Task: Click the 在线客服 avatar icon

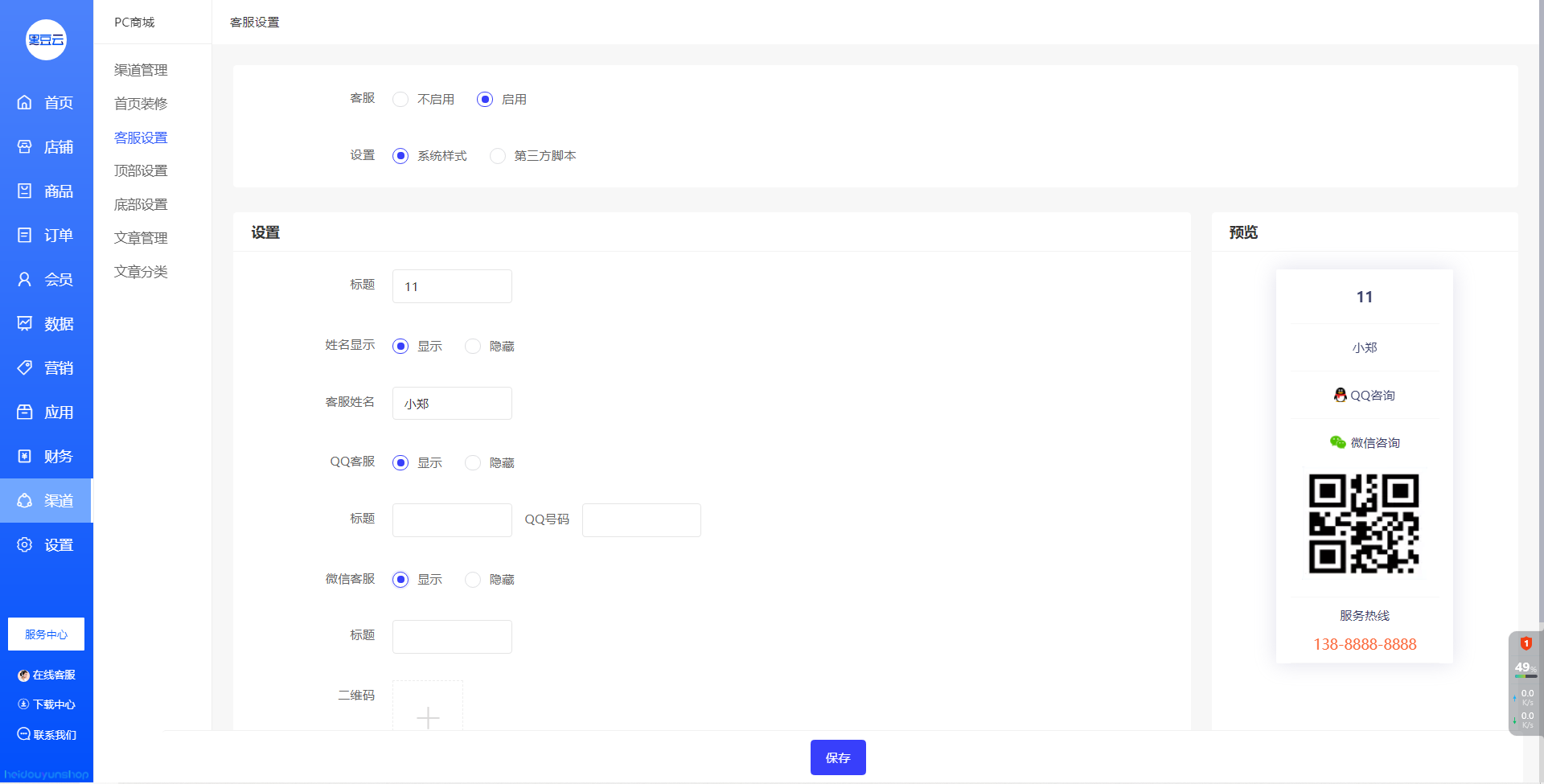Action: (x=23, y=675)
